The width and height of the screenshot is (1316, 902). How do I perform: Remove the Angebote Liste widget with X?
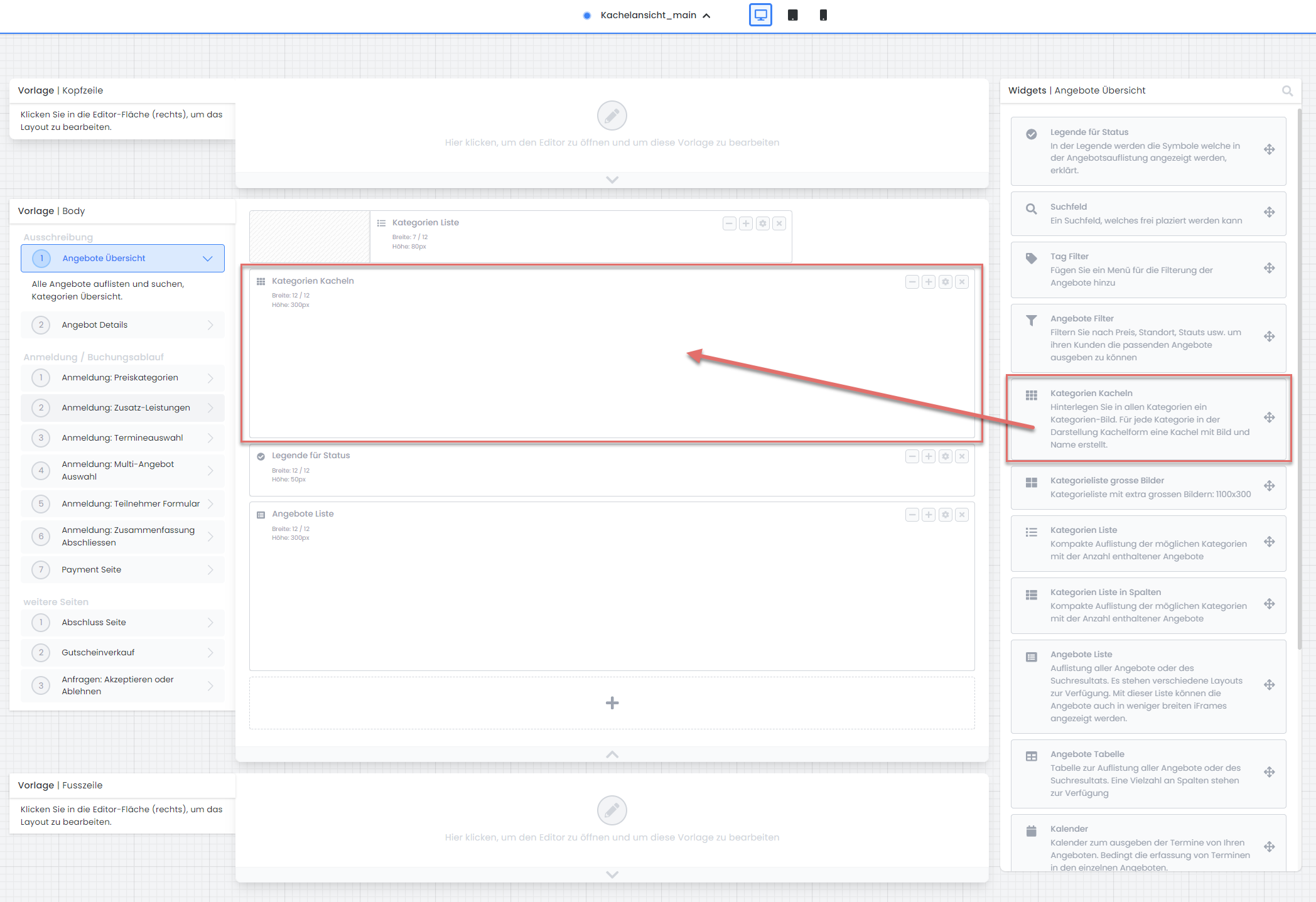pyautogui.click(x=962, y=515)
